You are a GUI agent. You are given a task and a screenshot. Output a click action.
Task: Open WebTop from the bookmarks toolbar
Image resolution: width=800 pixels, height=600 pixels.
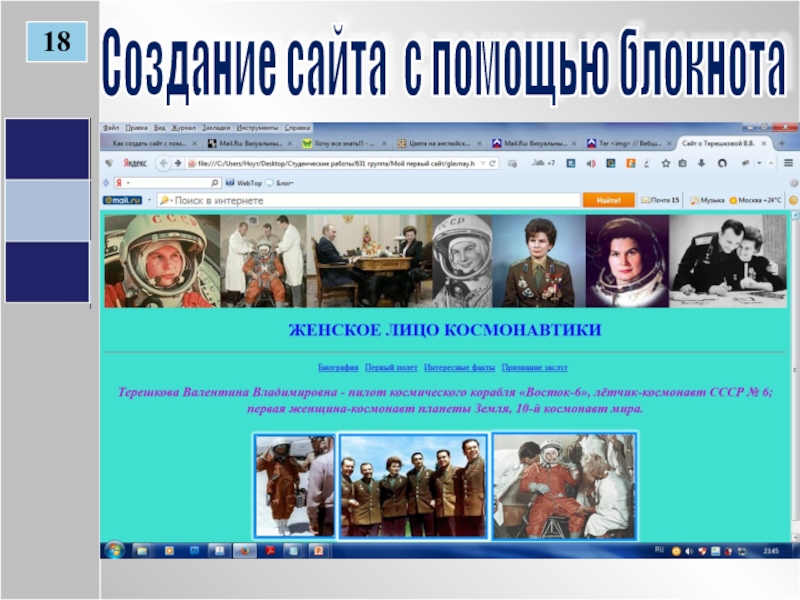click(x=244, y=183)
